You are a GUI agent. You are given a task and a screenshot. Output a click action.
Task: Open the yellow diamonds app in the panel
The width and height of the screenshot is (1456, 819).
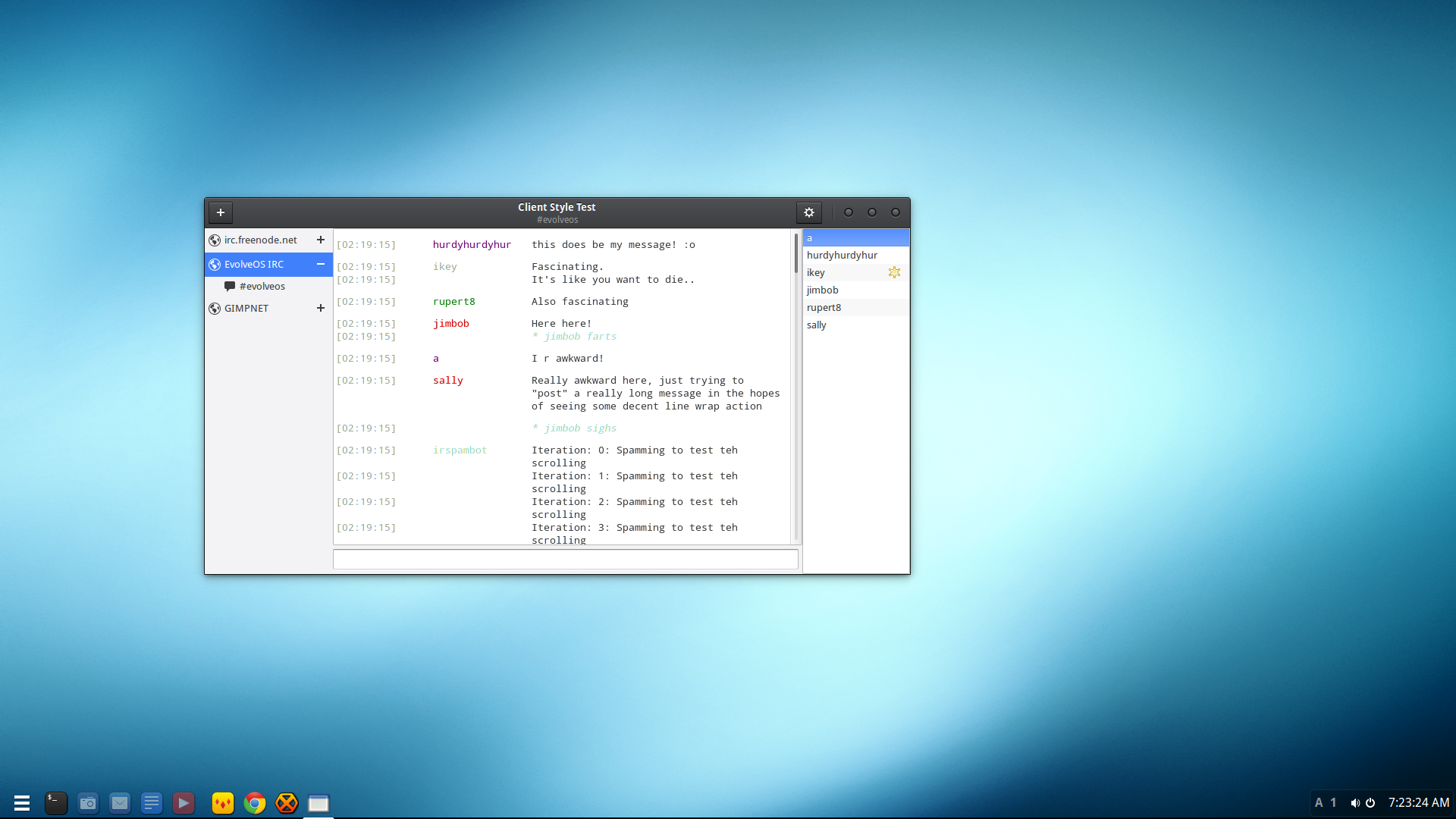click(x=223, y=803)
